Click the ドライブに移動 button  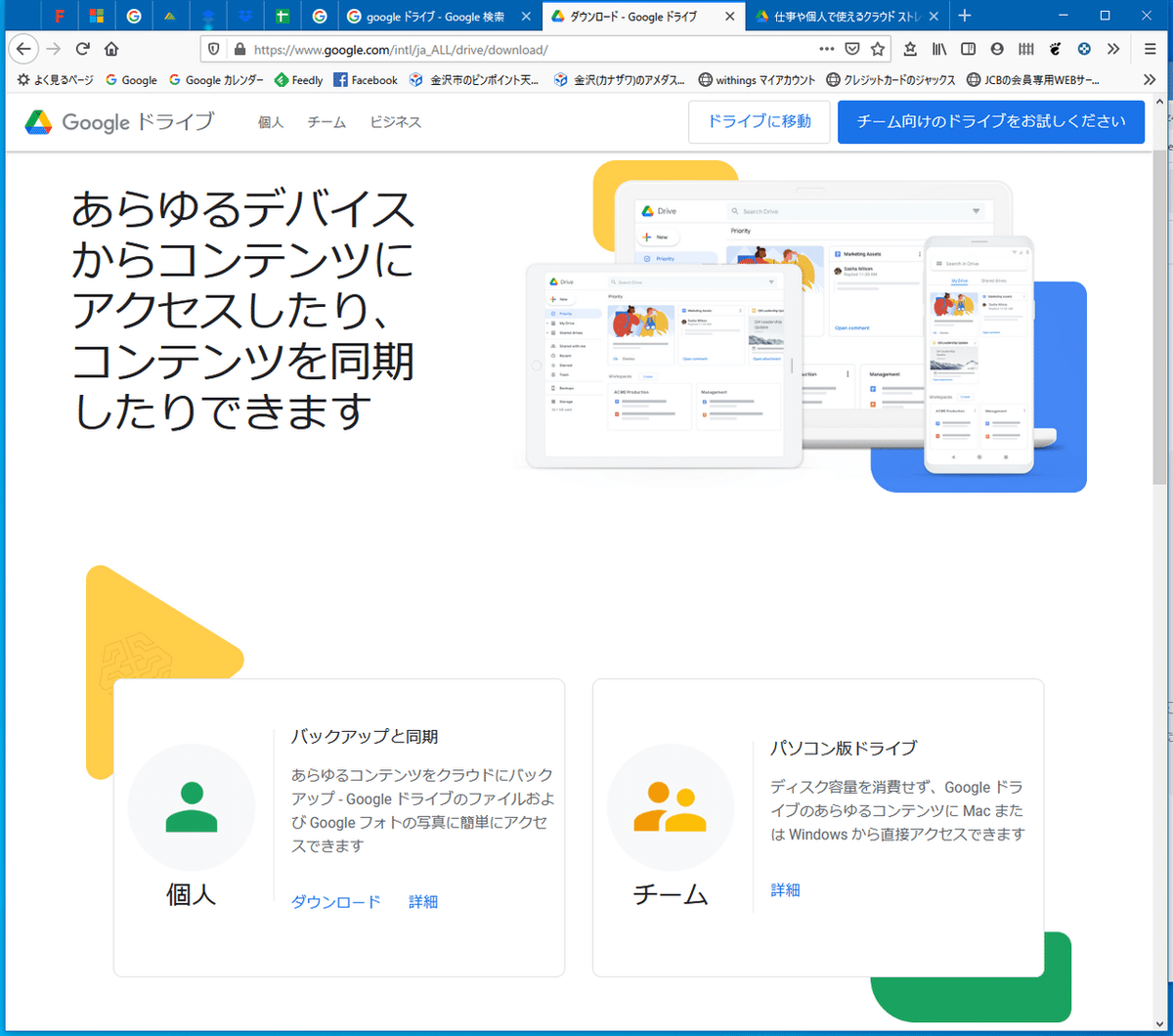(x=759, y=121)
